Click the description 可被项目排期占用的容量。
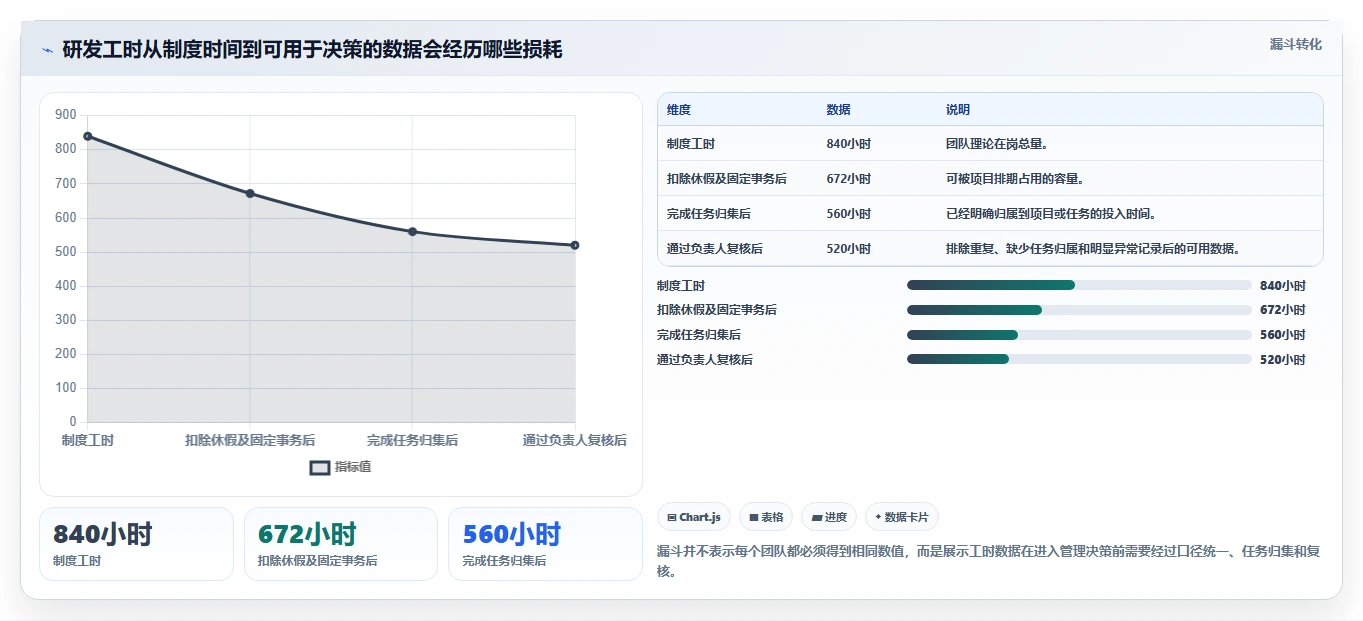This screenshot has height=621, width=1363. [x=1016, y=179]
